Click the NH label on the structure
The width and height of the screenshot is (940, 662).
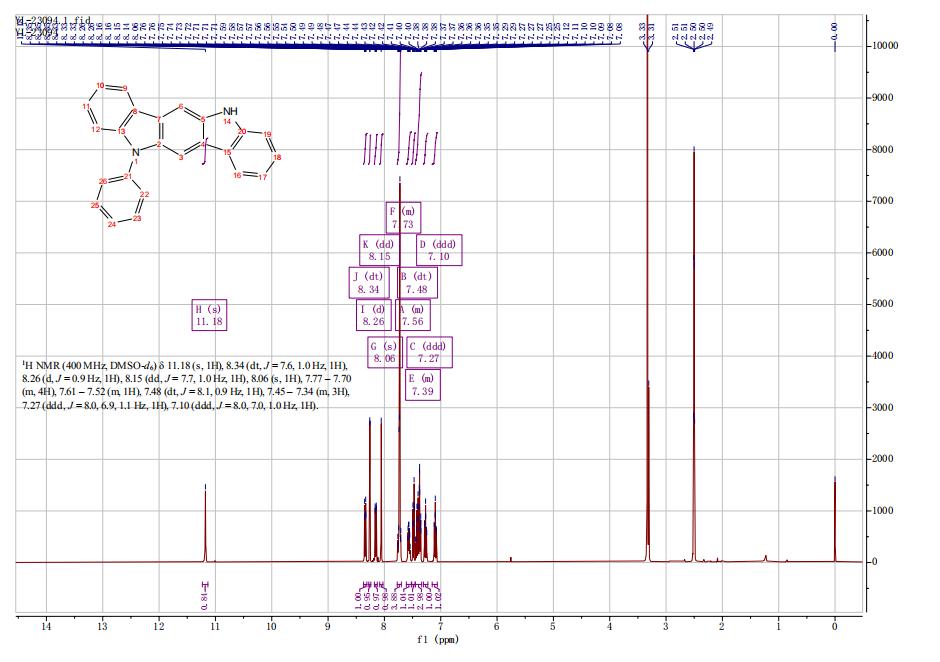[231, 112]
